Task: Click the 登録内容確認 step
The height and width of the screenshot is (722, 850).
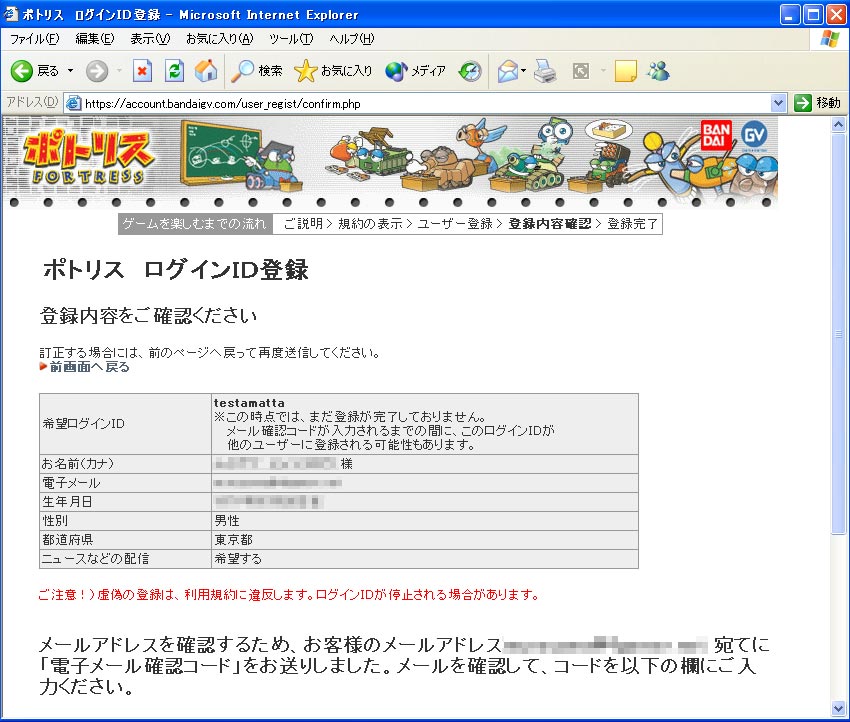Action: tap(550, 224)
